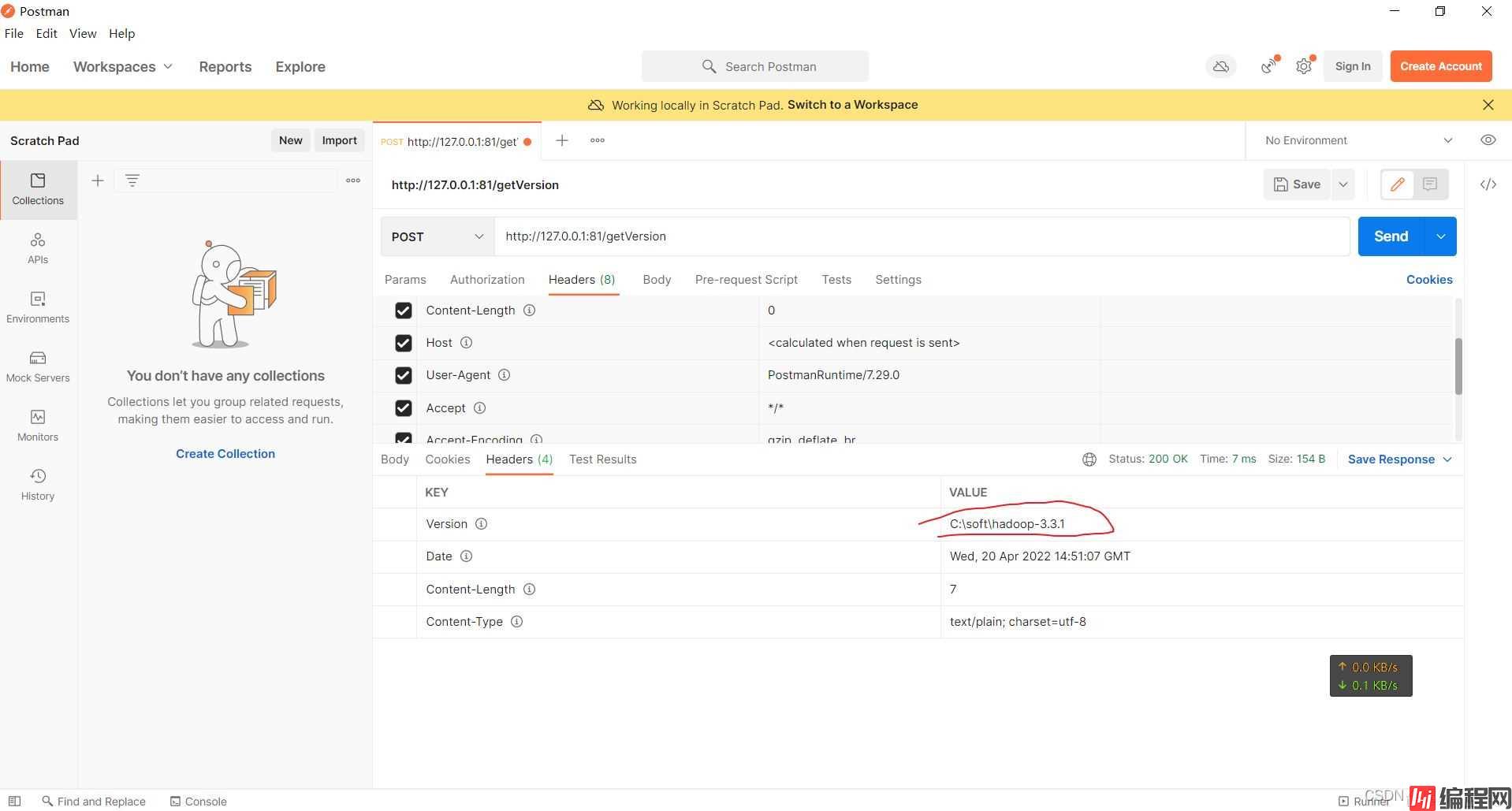Open the POST method dropdown

(x=438, y=236)
